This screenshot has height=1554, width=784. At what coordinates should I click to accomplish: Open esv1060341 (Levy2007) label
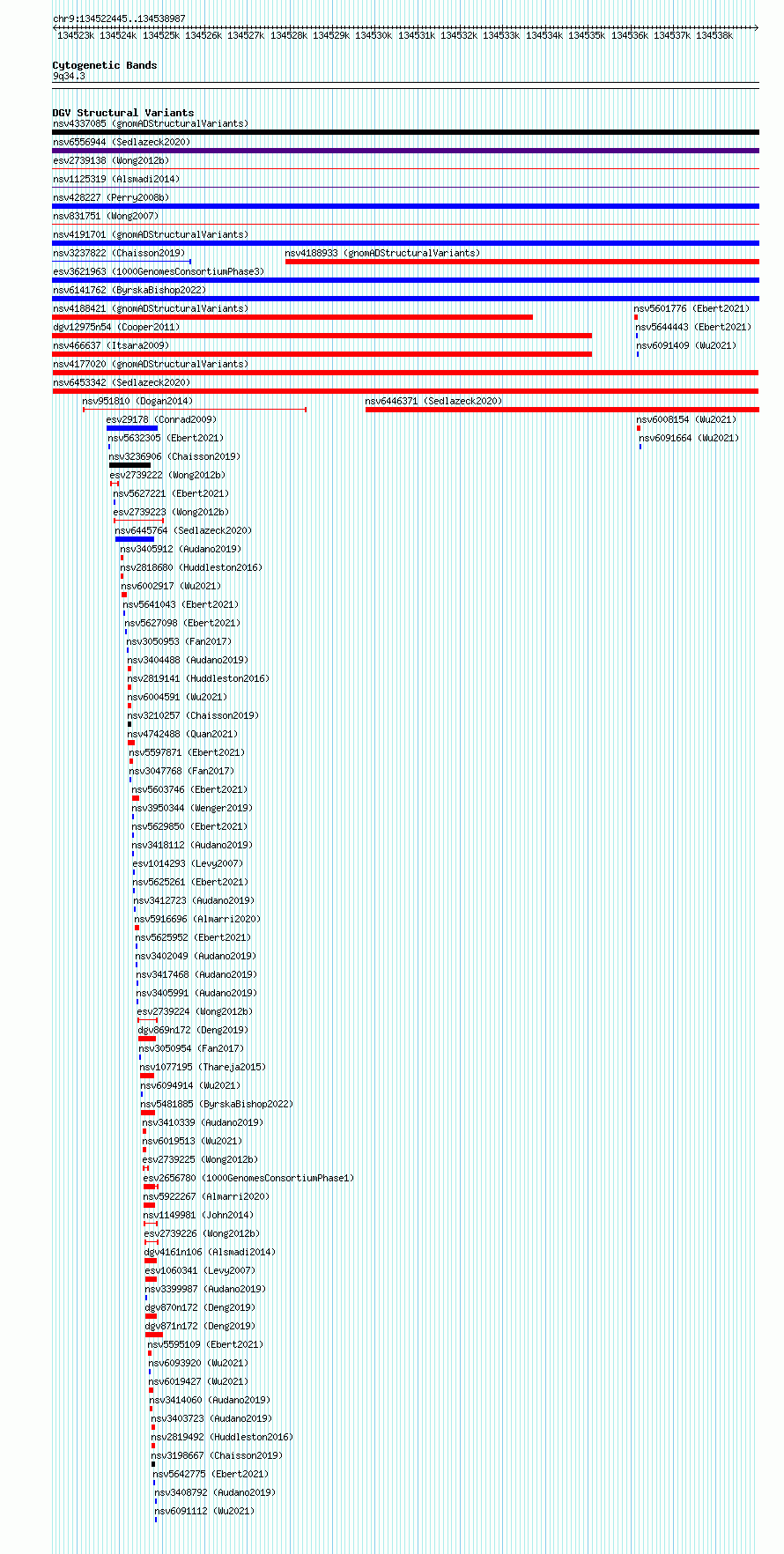tap(201, 1271)
